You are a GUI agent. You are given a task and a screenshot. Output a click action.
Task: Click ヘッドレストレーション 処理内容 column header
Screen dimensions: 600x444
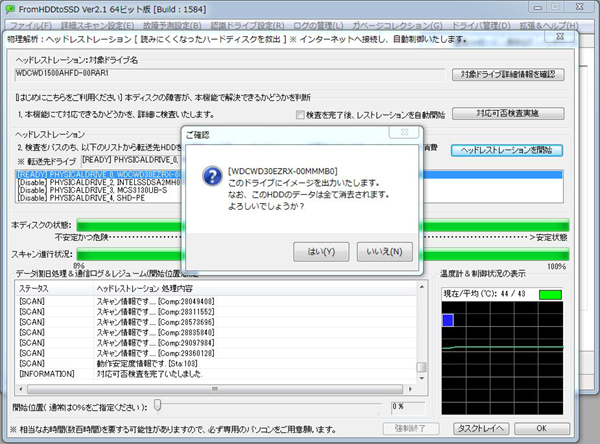(x=255, y=289)
